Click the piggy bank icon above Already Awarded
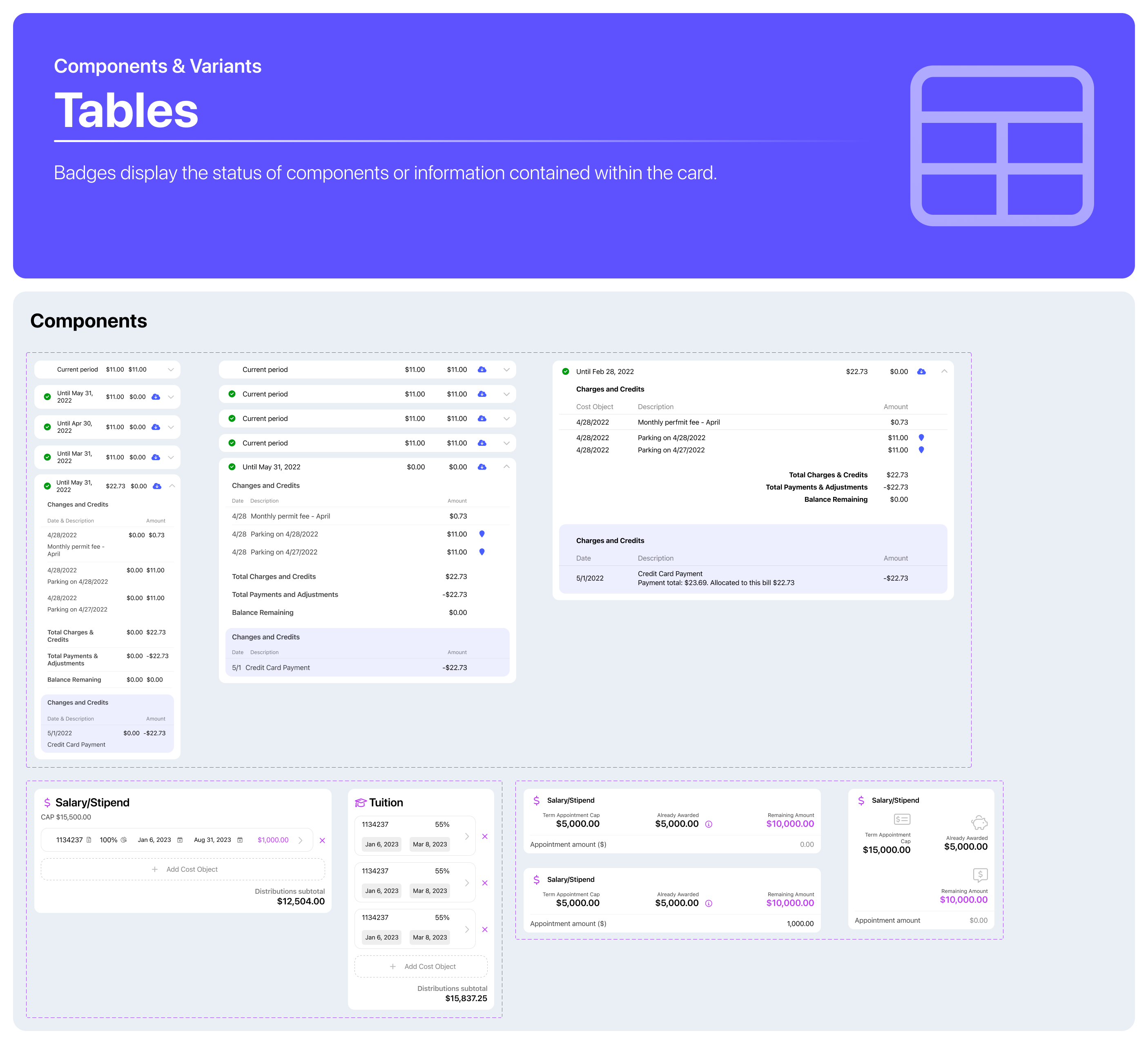Screen dimensions: 1148x1044 coord(979,823)
